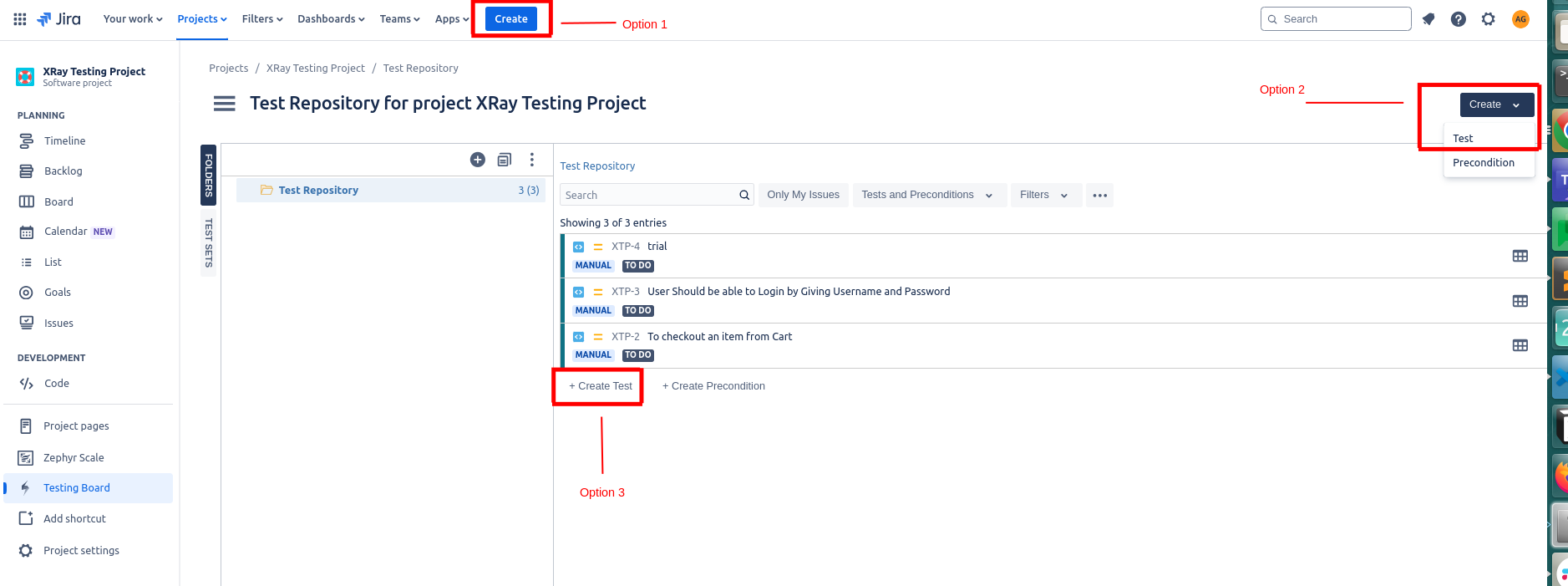Screen dimensions: 1568x586
Task: Open the Projects dropdown in navigation bar
Action: (x=201, y=19)
